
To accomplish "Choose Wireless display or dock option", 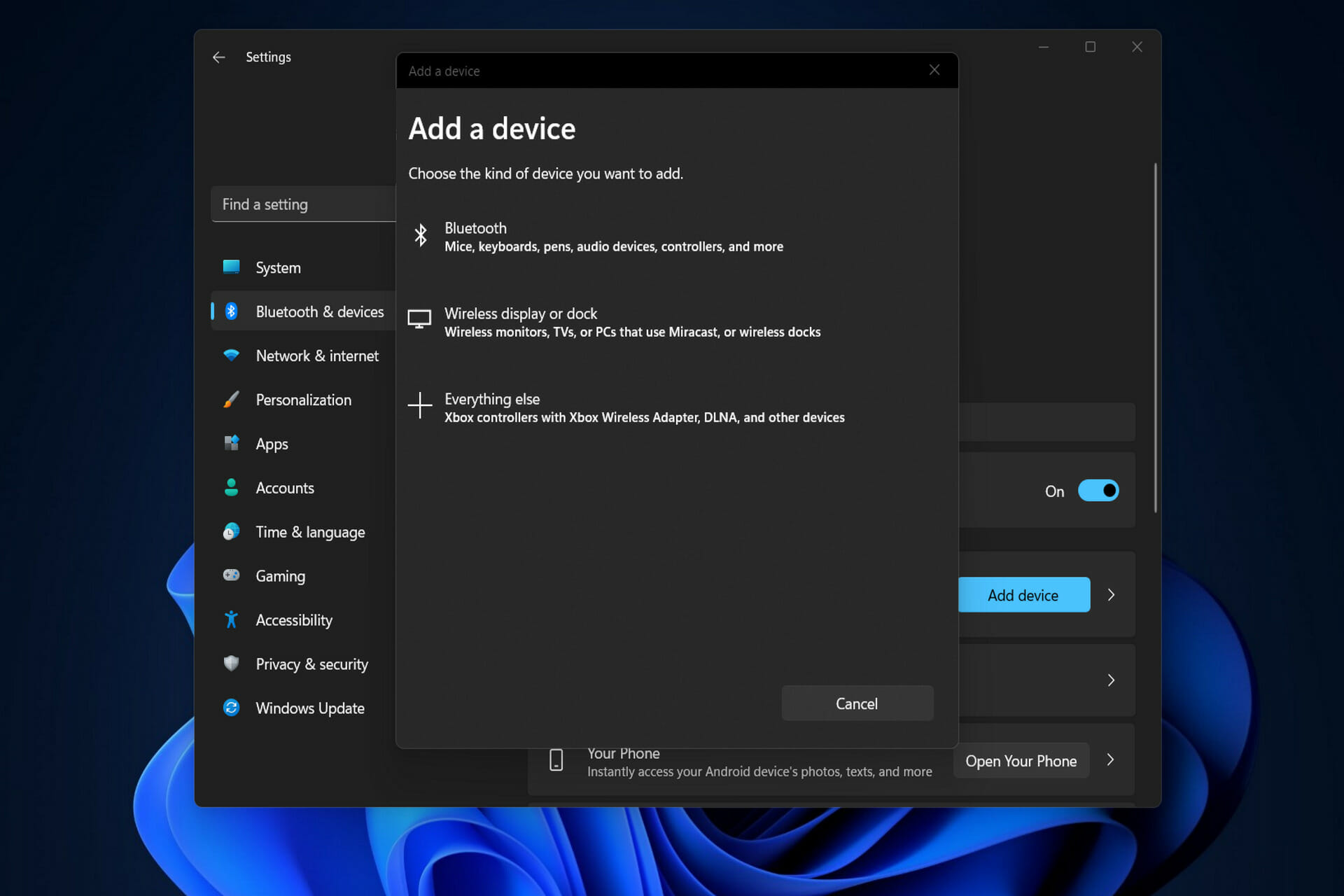I will coord(677,322).
